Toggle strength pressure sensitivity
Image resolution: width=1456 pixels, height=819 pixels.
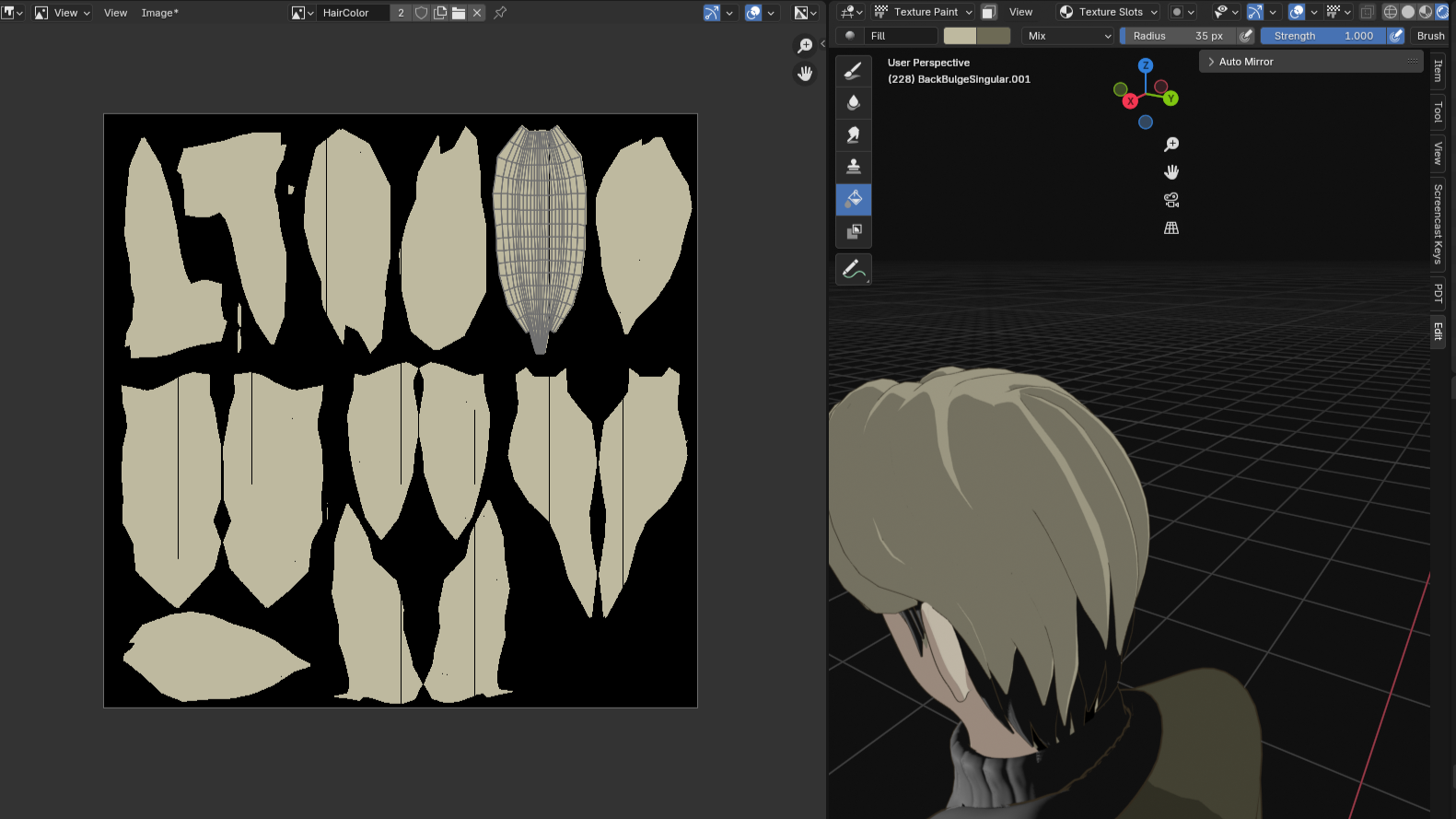point(1396,36)
